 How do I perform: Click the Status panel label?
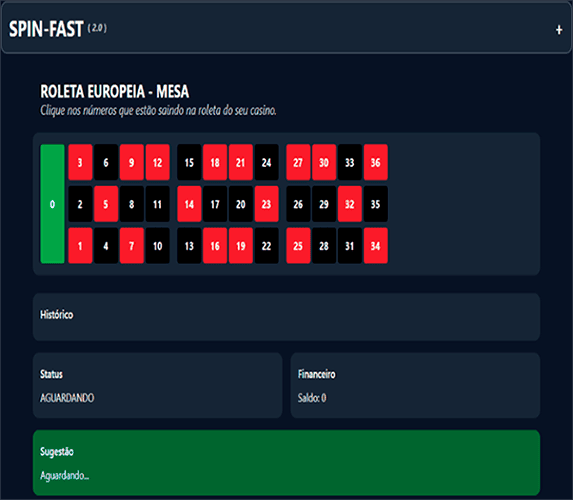tap(51, 374)
